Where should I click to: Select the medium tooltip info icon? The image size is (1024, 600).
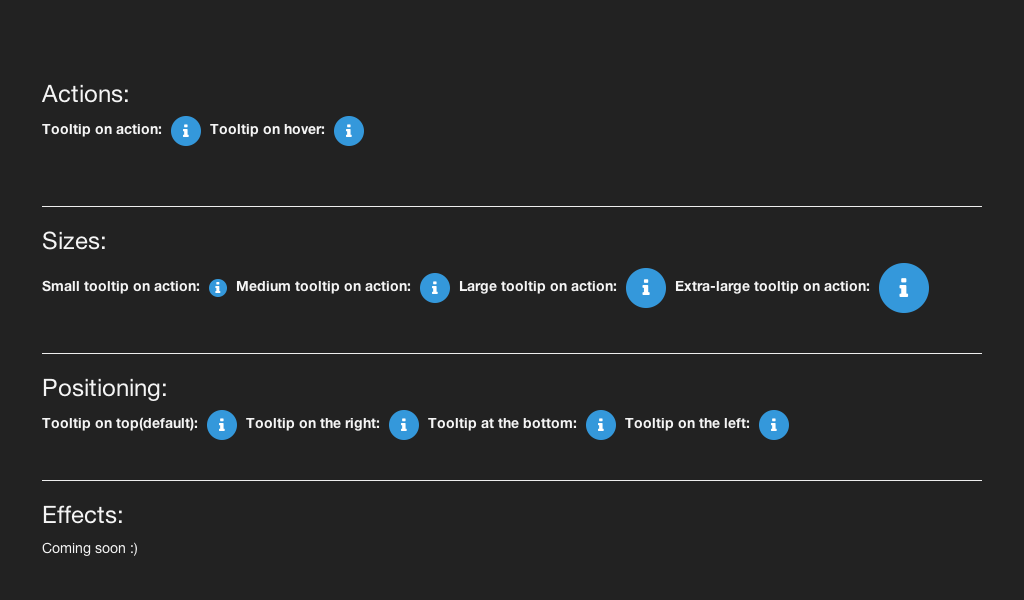tap(435, 287)
